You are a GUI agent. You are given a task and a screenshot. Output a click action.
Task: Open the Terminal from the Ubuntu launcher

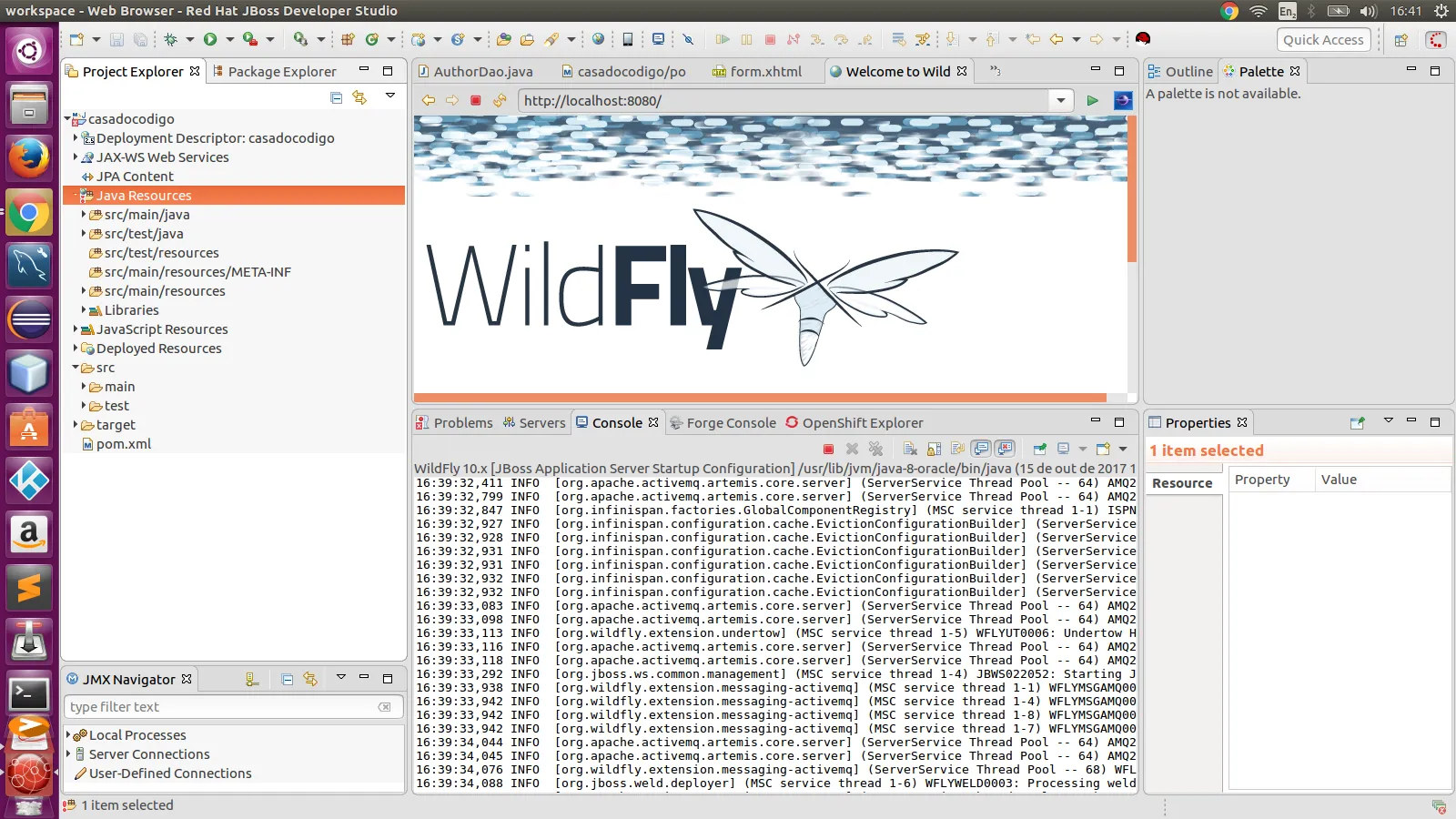29,695
